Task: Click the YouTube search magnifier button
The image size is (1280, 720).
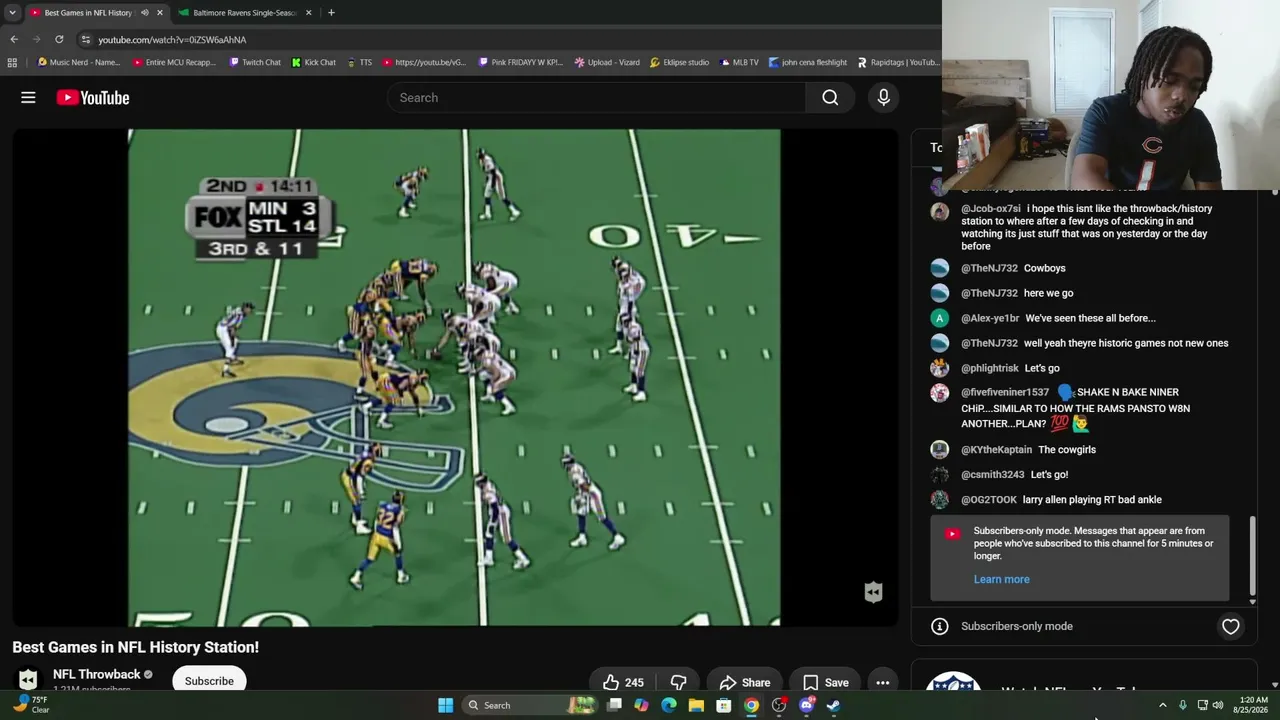Action: (x=830, y=97)
